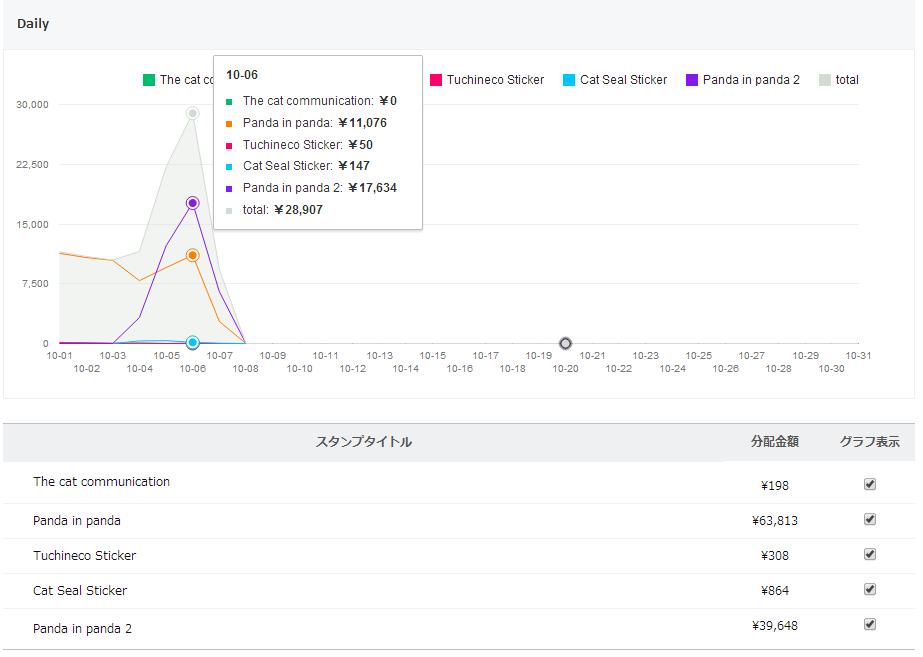
Task: Toggle the Cat Seal Sticker legend swatch
Action: [569, 80]
